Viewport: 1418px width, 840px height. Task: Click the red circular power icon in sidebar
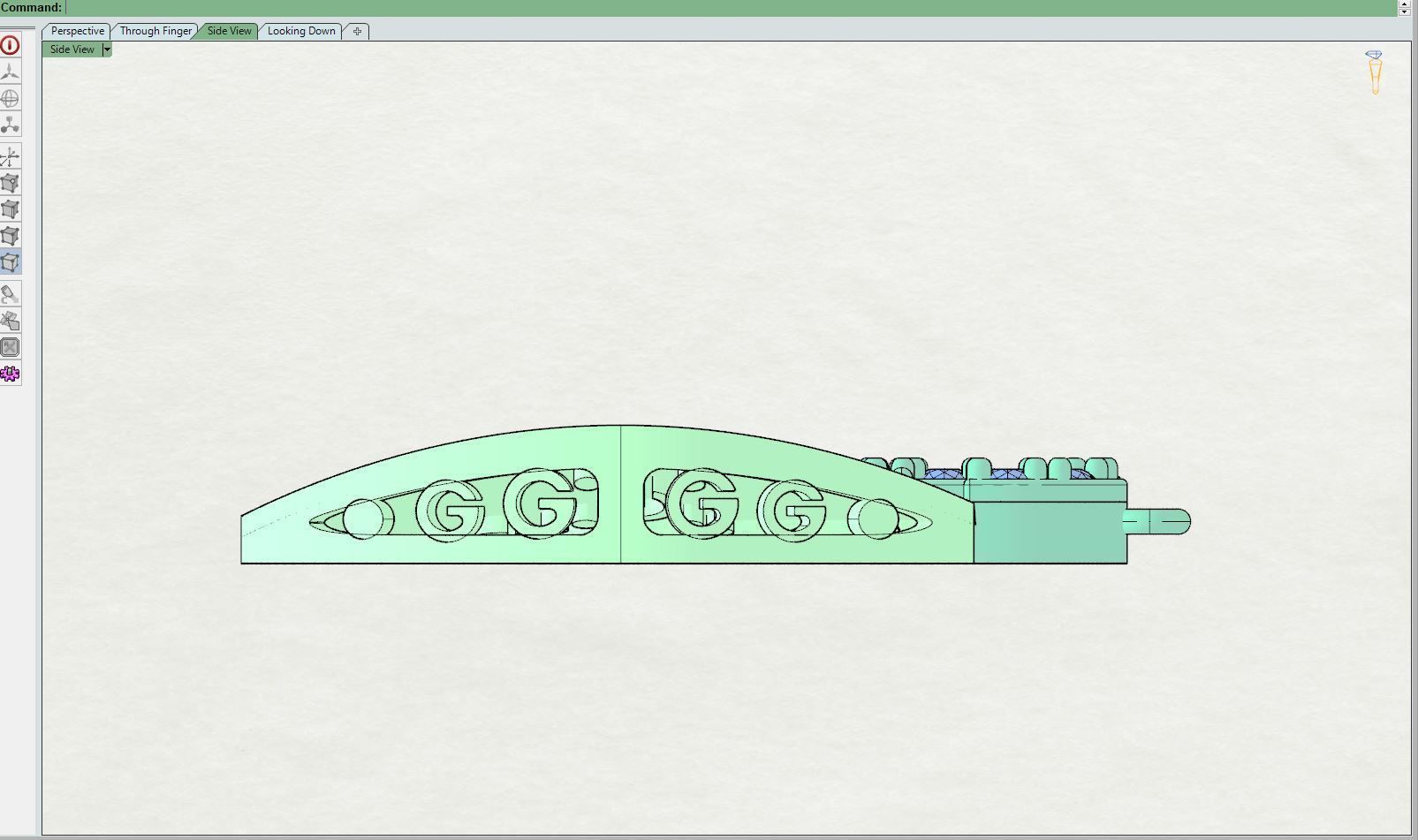tap(10, 45)
